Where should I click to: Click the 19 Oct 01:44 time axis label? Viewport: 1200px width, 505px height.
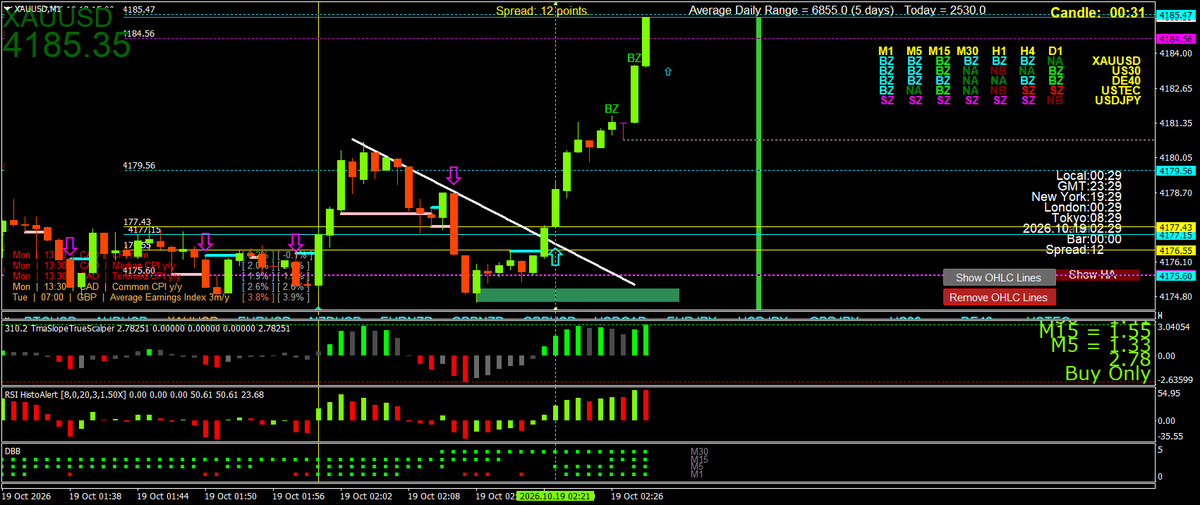163,495
